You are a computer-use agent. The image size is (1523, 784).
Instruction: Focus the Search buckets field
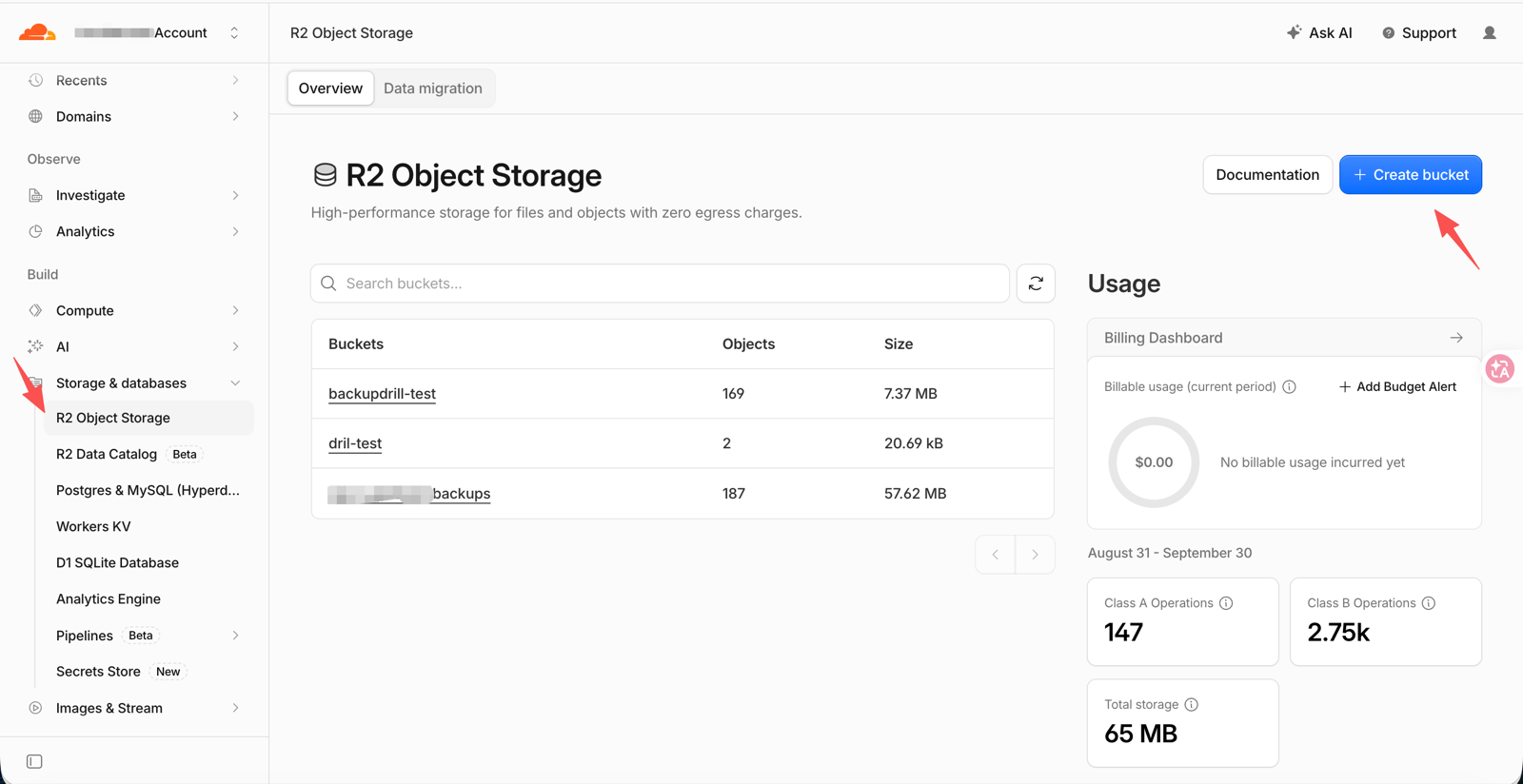660,284
